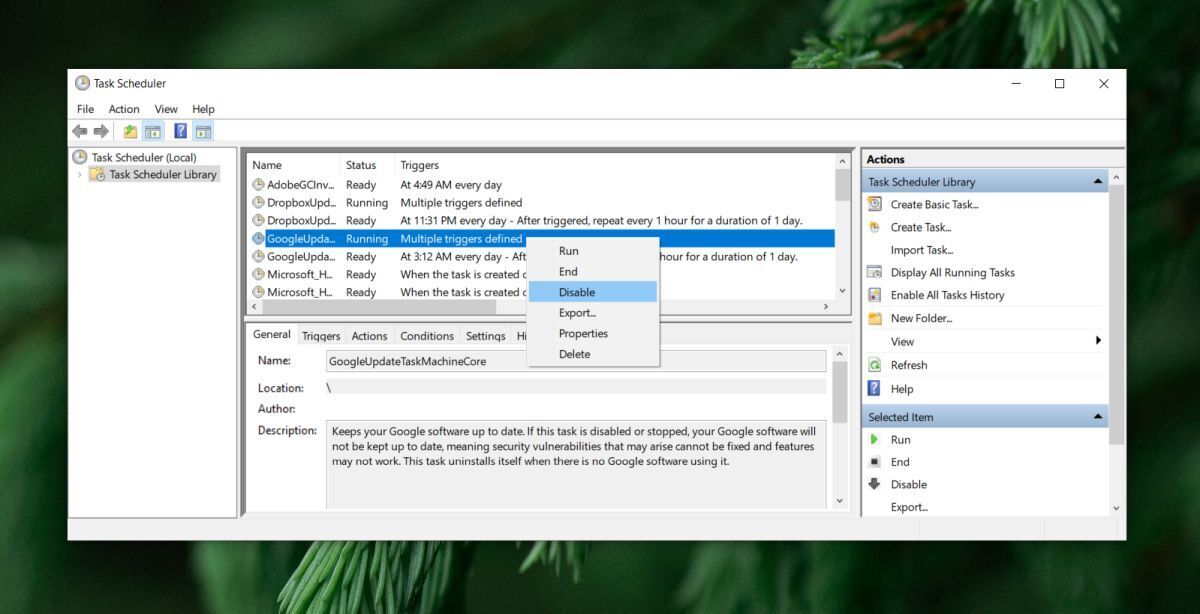Click the Back arrow toolbar icon
1200x614 pixels.
[80, 131]
